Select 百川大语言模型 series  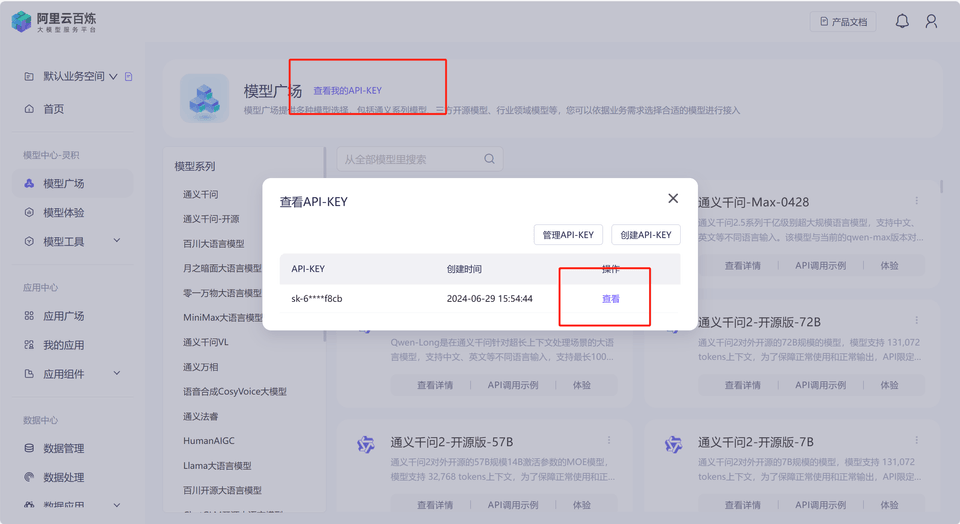click(213, 244)
